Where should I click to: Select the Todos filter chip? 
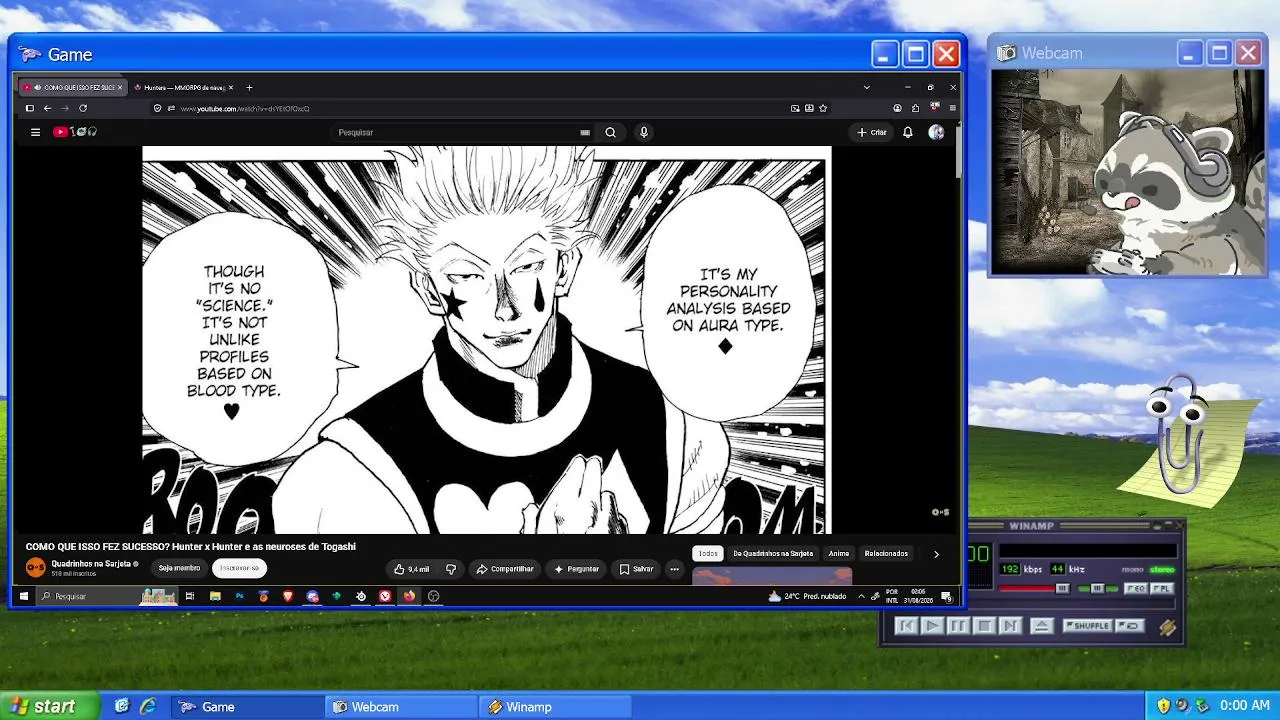point(708,554)
